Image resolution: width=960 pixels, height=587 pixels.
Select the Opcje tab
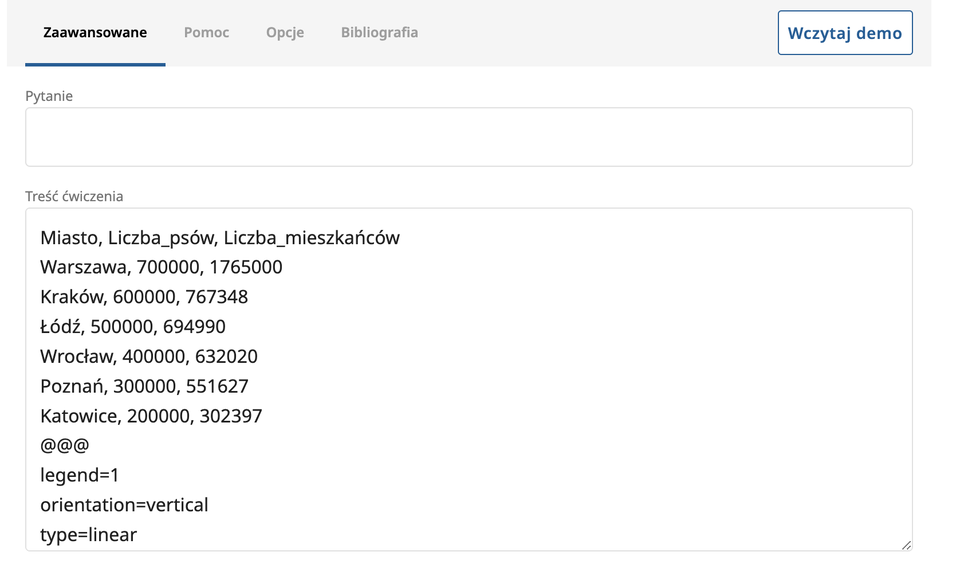285,32
